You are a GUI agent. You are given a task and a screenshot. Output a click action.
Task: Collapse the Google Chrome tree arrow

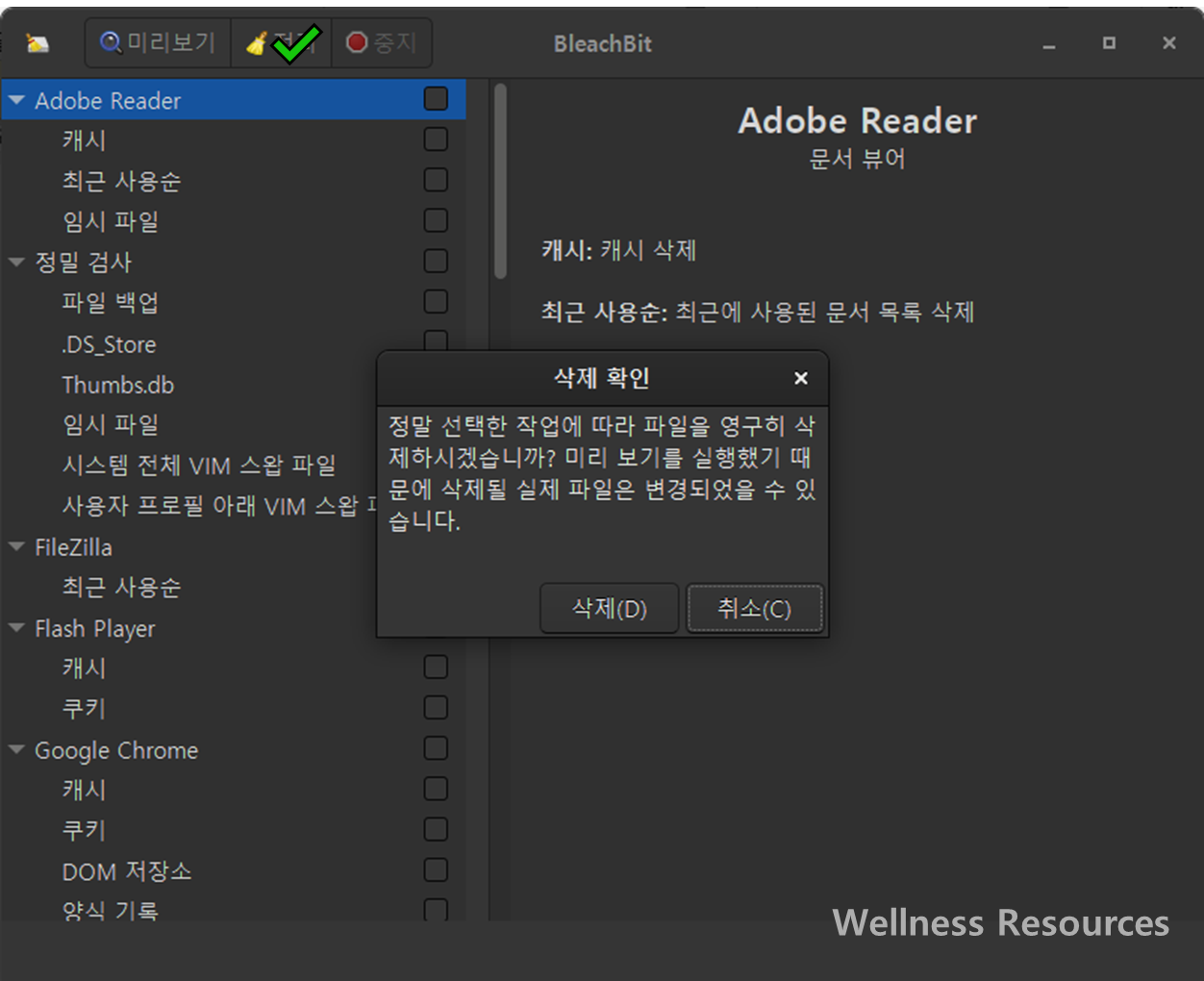click(x=16, y=749)
